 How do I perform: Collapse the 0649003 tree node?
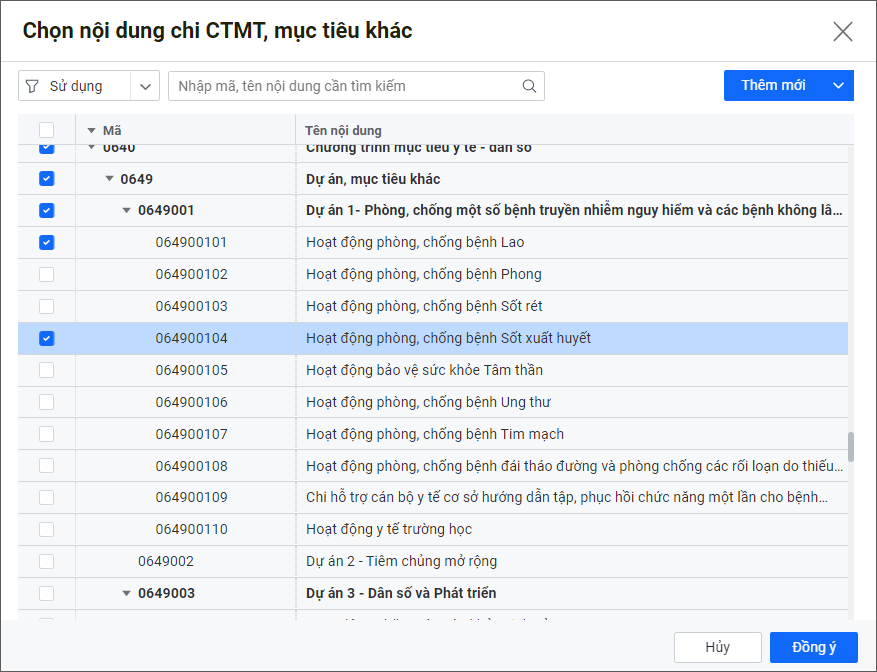(127, 593)
